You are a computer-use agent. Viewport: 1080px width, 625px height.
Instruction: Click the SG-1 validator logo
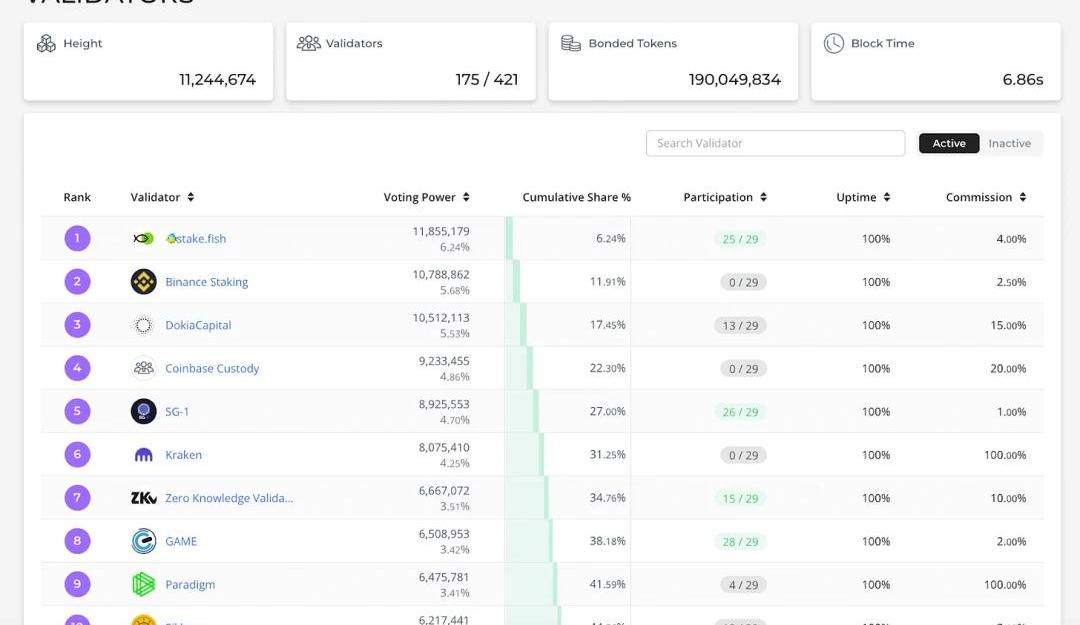[x=143, y=411]
